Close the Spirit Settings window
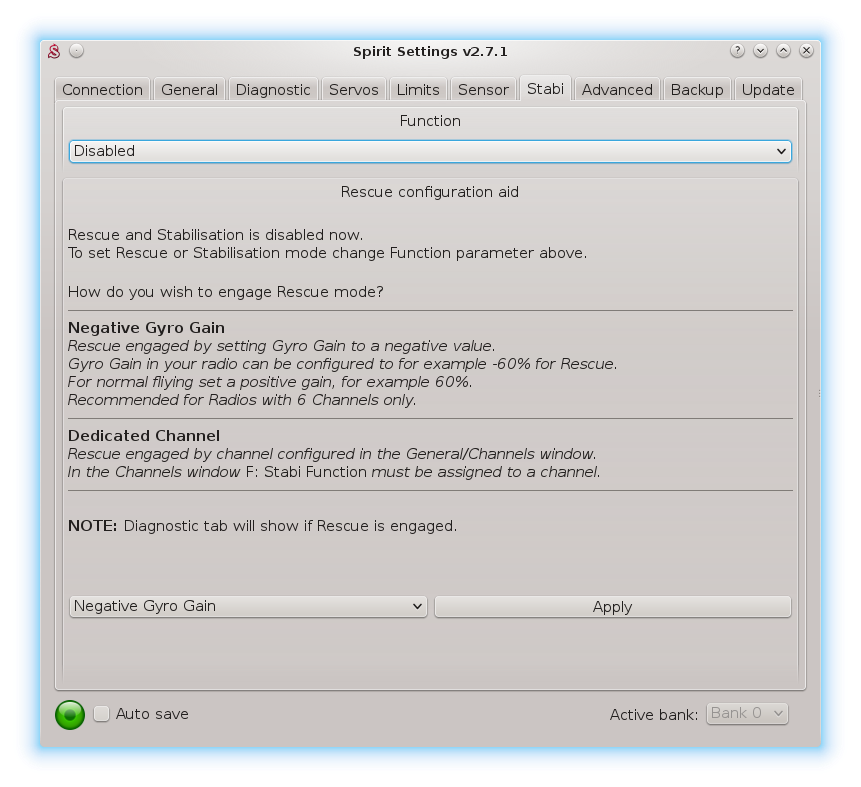The width and height of the screenshot is (861, 787). (x=806, y=51)
